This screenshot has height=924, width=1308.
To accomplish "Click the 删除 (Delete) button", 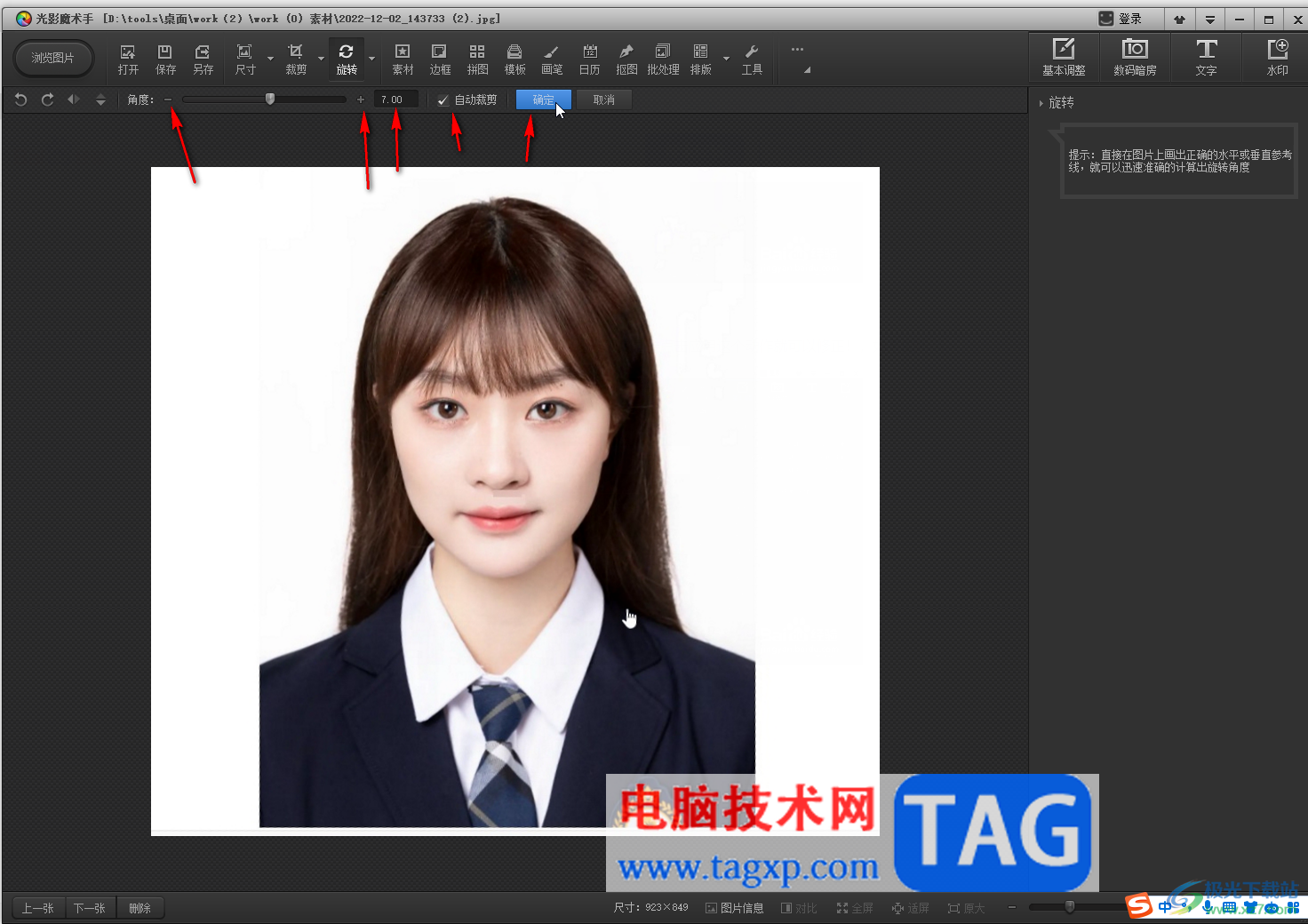I will pyautogui.click(x=140, y=908).
